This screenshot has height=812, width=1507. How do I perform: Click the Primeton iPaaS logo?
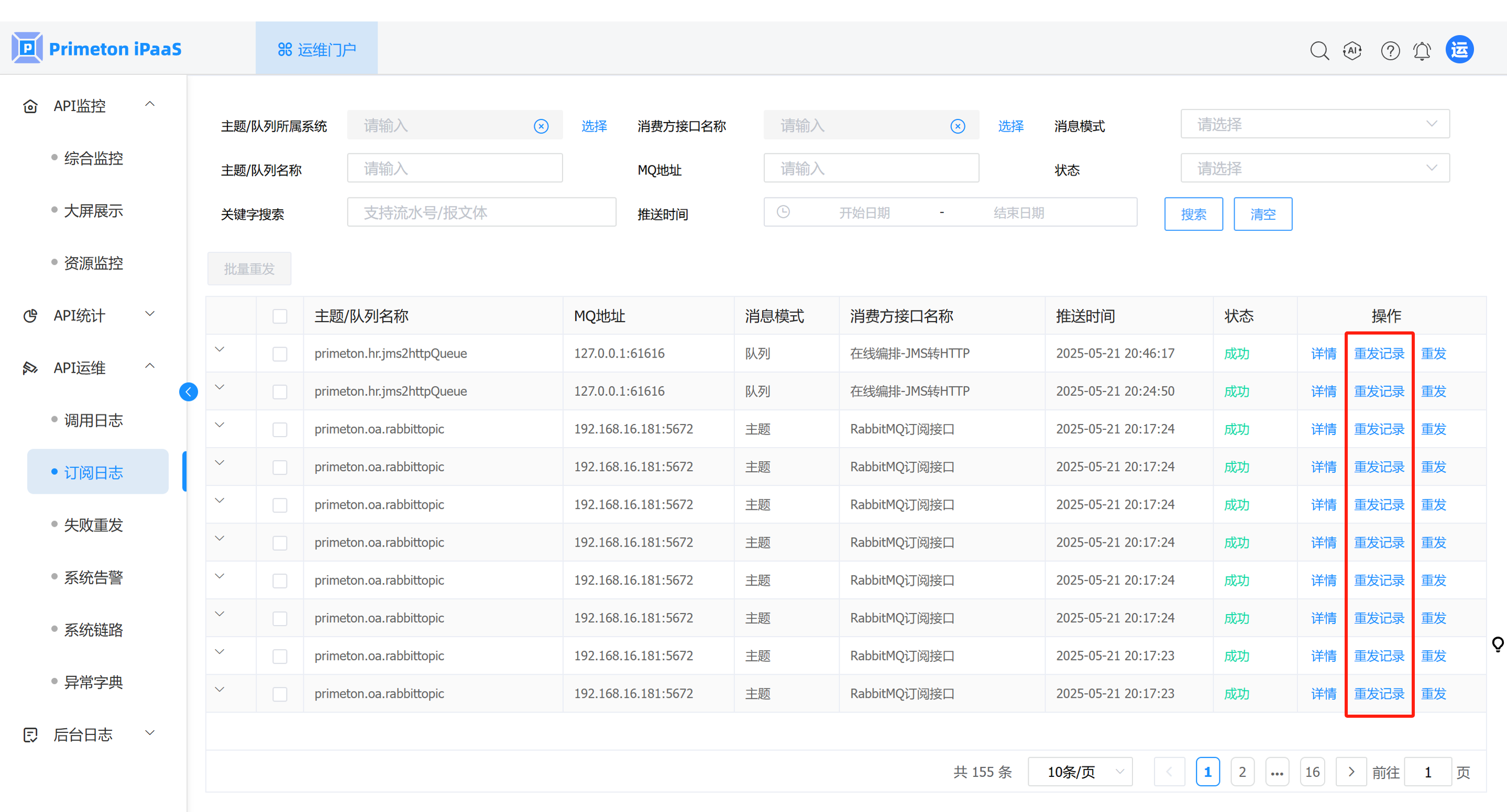click(x=96, y=49)
